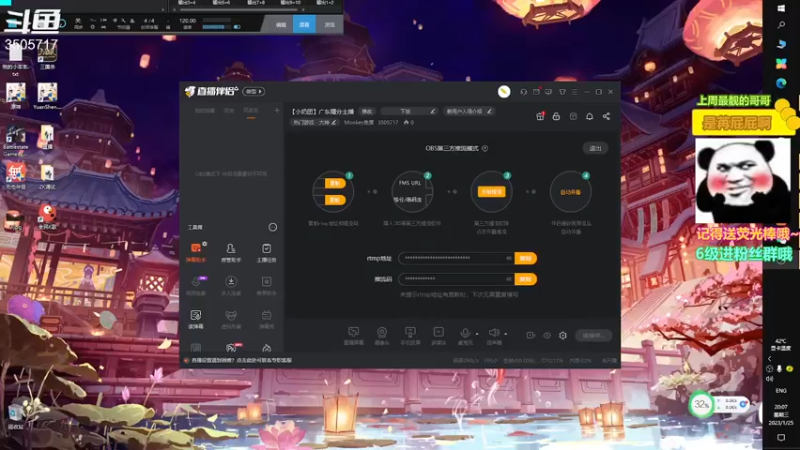Select the highlighted blue tab in top app

click(x=304, y=24)
